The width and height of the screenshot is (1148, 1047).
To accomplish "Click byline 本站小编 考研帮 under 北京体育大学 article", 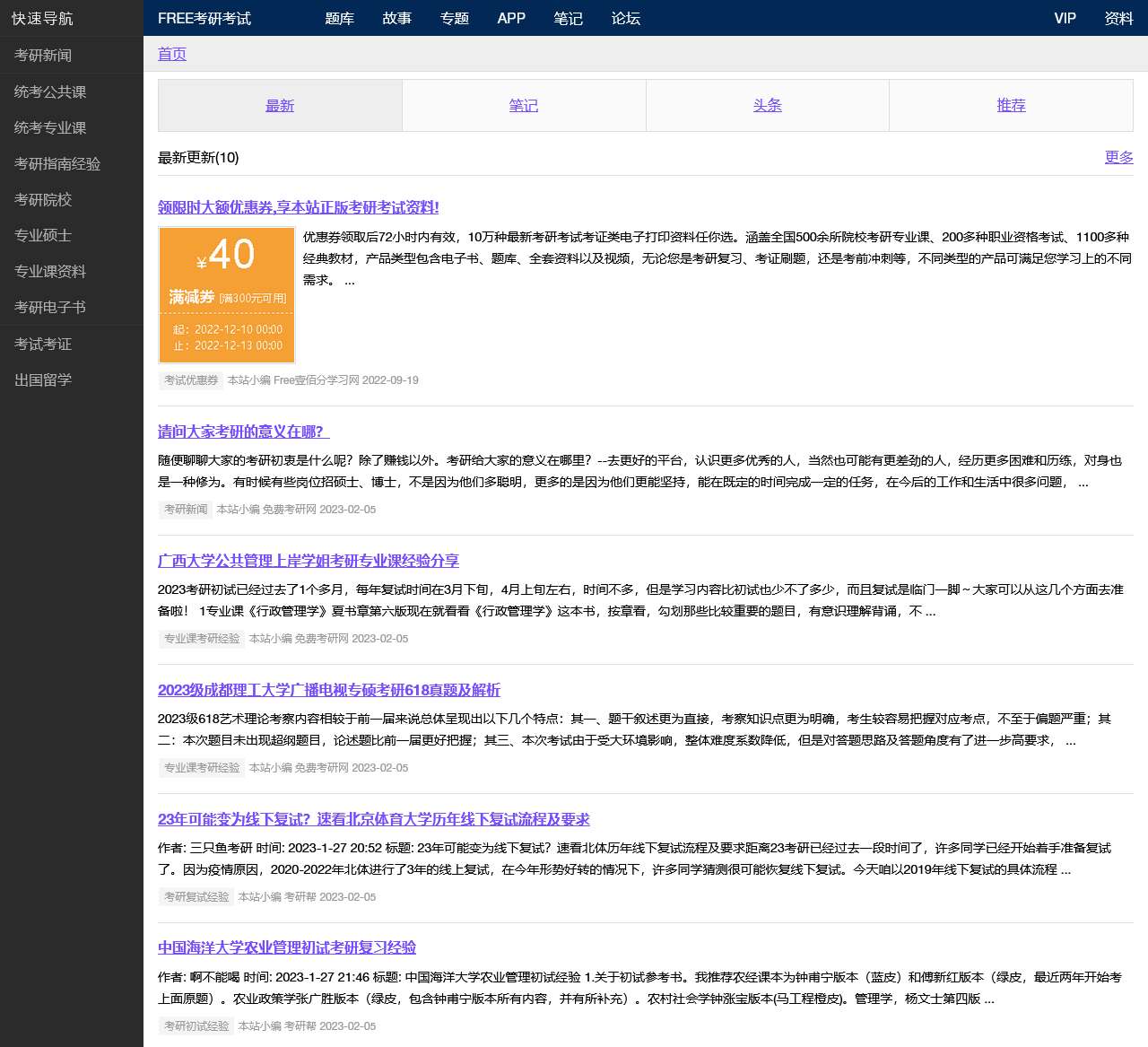I will click(x=307, y=897).
